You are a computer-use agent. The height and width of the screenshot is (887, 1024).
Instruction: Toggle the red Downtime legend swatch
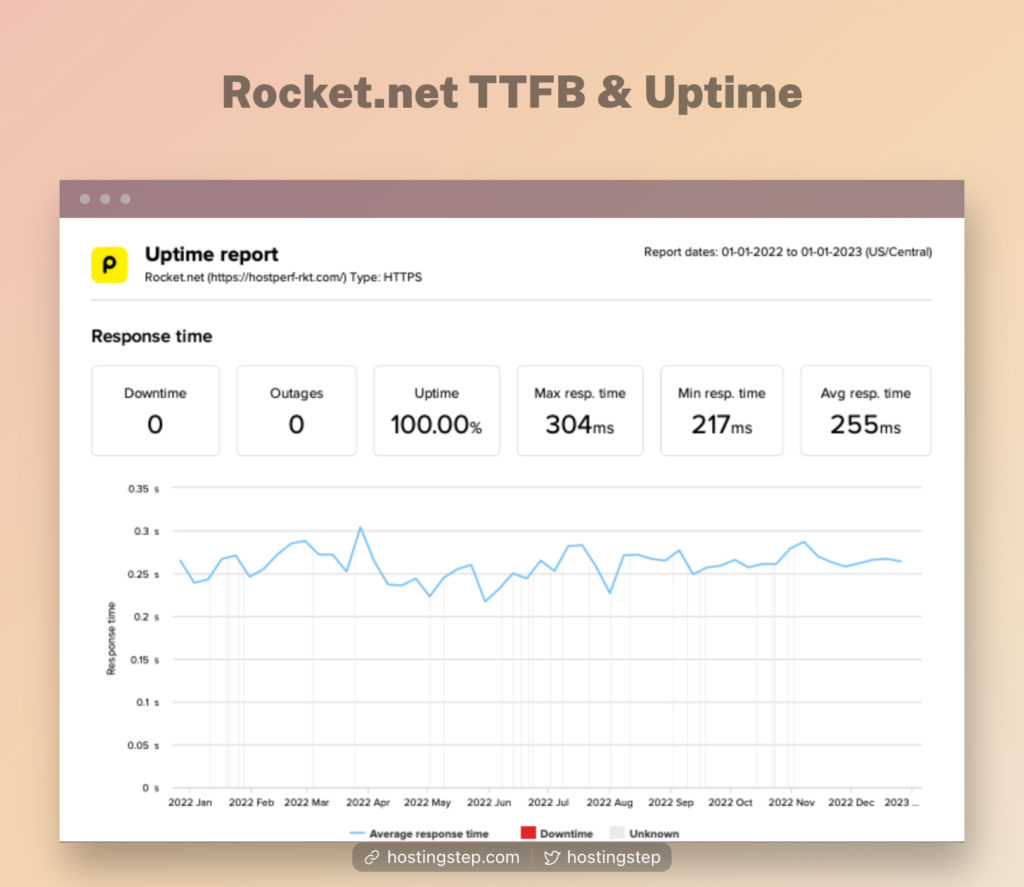pyautogui.click(x=528, y=833)
